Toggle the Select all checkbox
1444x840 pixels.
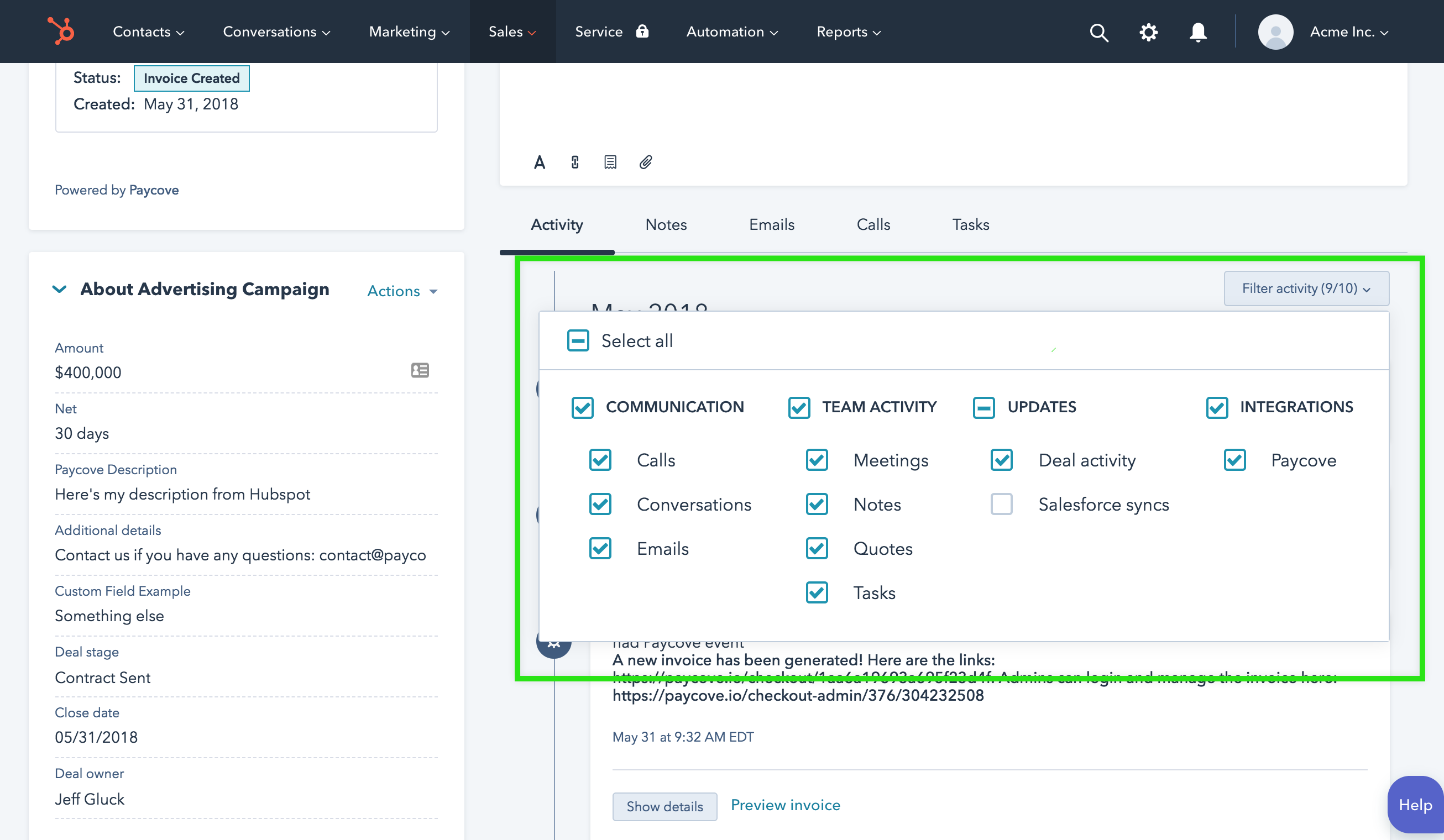[578, 340]
